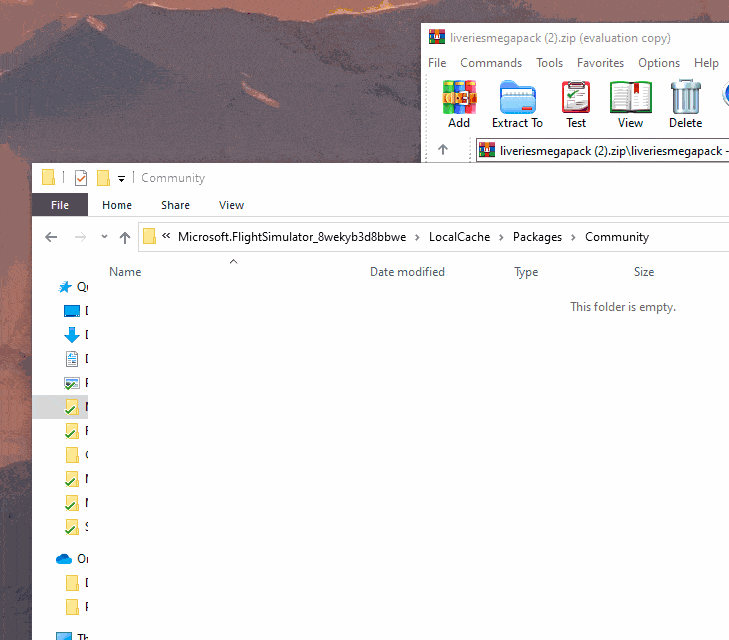Open the Commands menu in WinRAR
This screenshot has height=640, width=729.
point(491,63)
